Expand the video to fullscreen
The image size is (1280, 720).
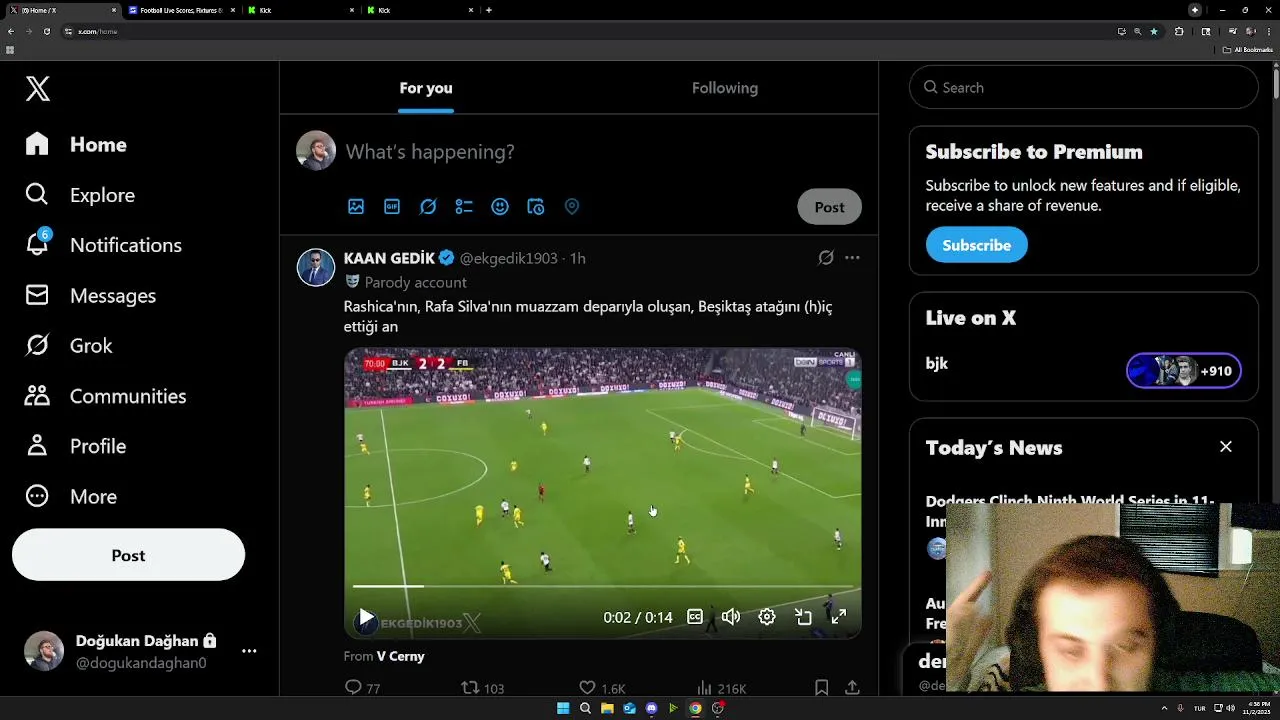(839, 617)
